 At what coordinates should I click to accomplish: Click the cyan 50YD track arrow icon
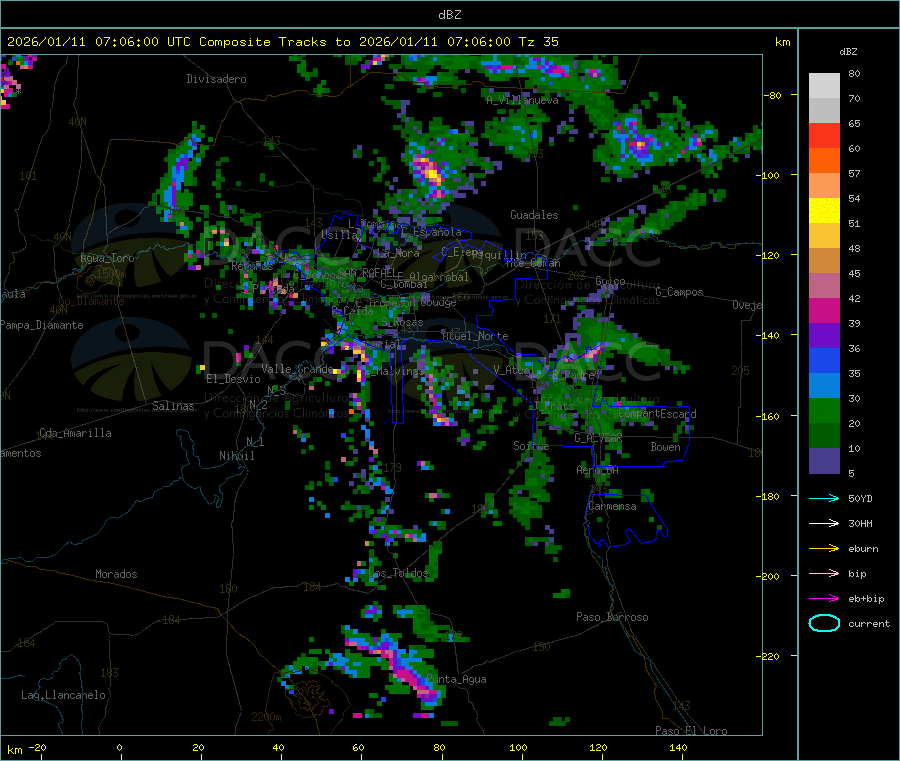[x=824, y=498]
